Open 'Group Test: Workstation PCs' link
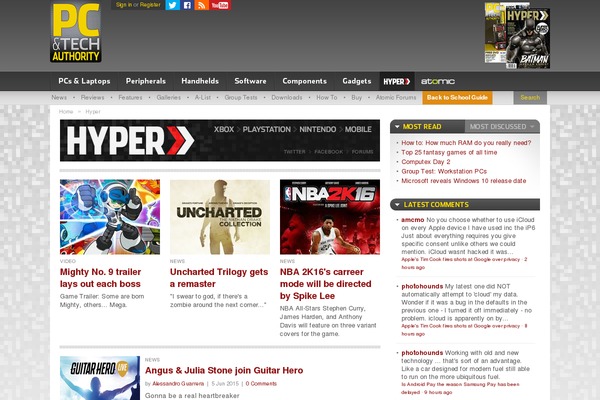600x400 pixels. 444,171
